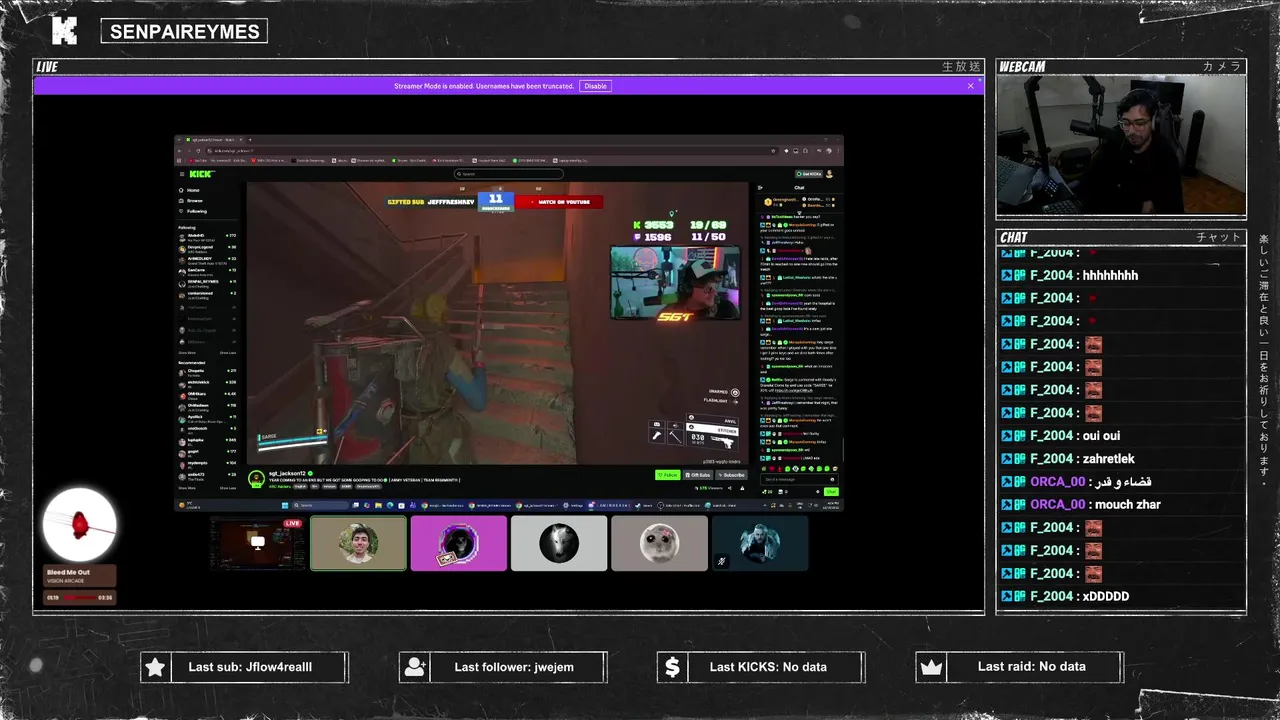Bookmark page with star icon

773,151
